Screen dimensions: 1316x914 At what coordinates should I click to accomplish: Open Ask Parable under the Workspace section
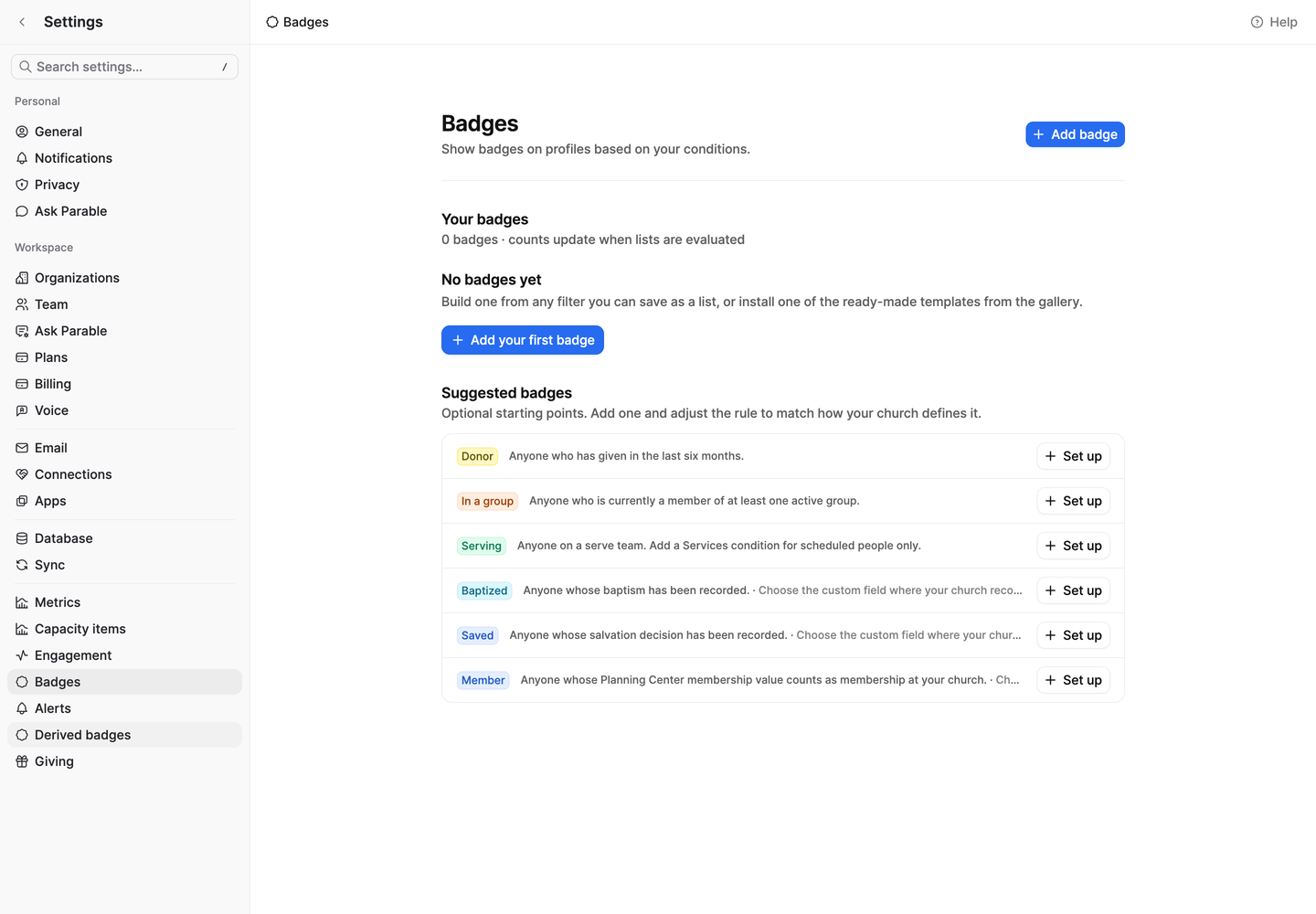[124, 331]
